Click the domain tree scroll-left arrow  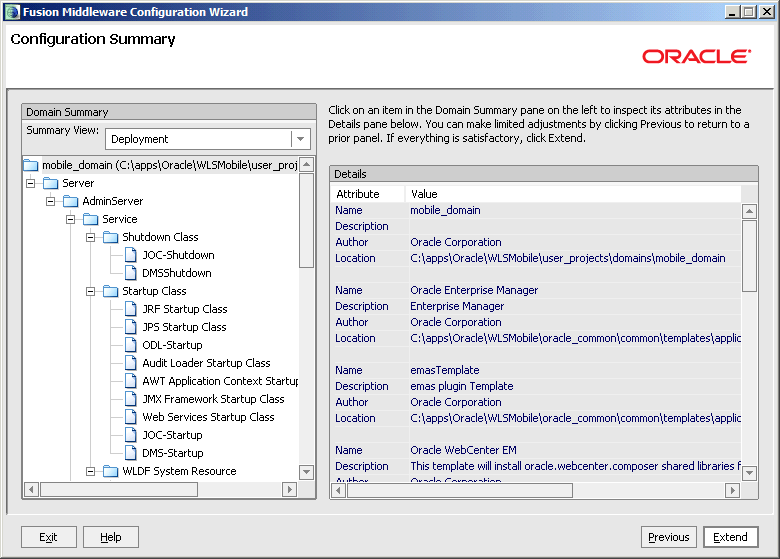coord(32,489)
